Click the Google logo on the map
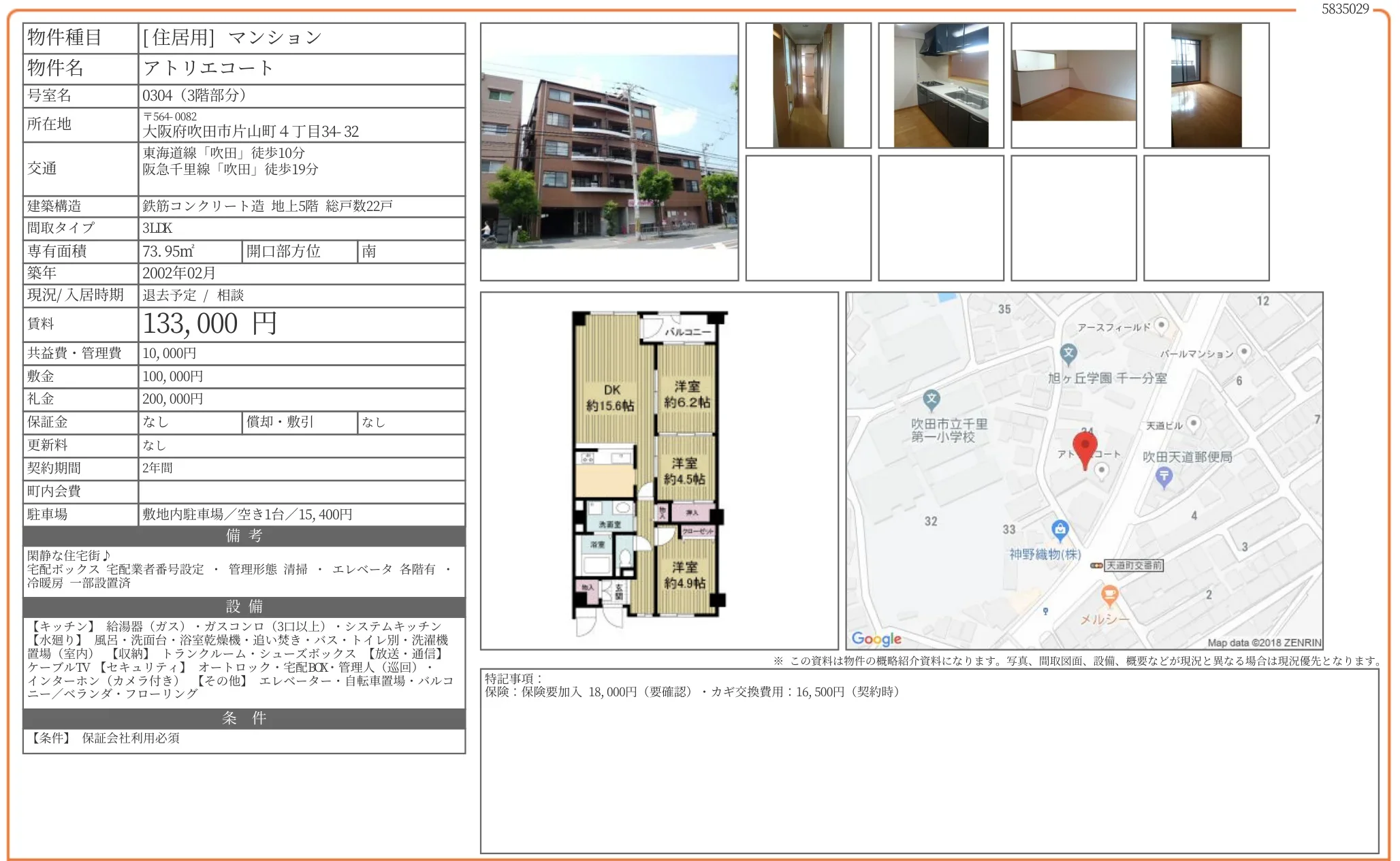Image resolution: width=1400 pixels, height=861 pixels. point(876,638)
